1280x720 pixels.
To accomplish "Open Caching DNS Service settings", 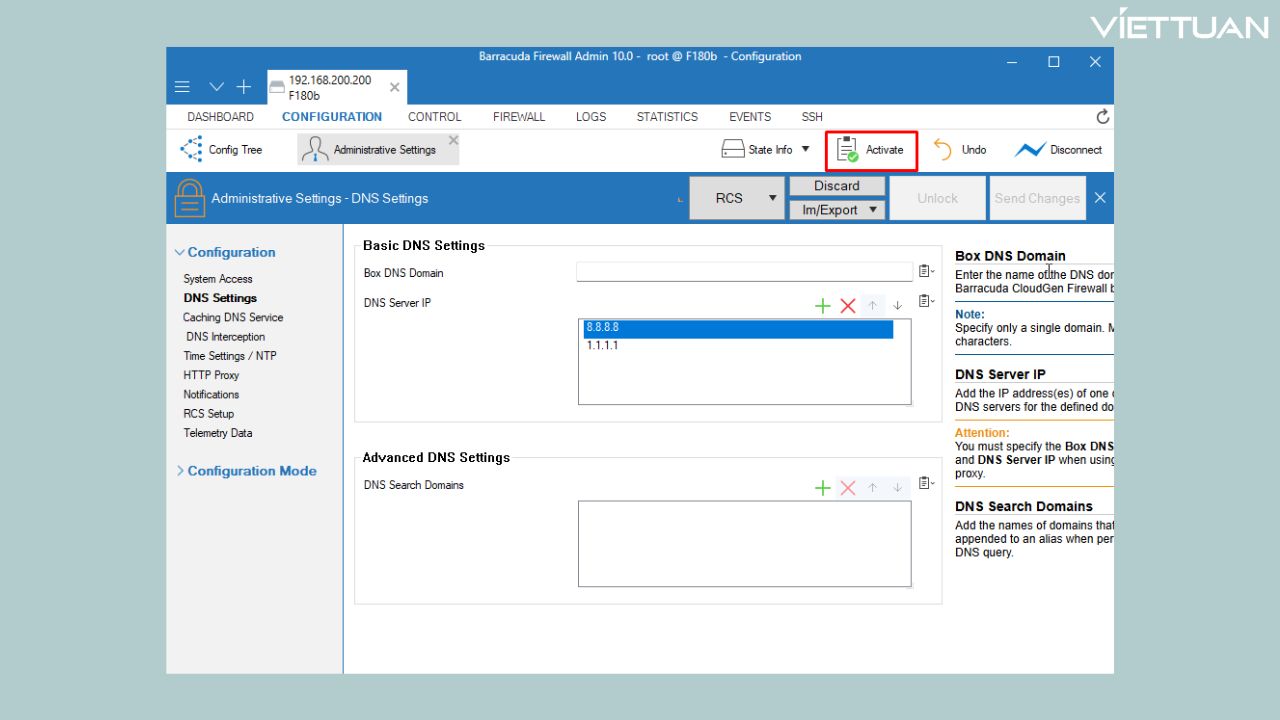I will click(233, 317).
